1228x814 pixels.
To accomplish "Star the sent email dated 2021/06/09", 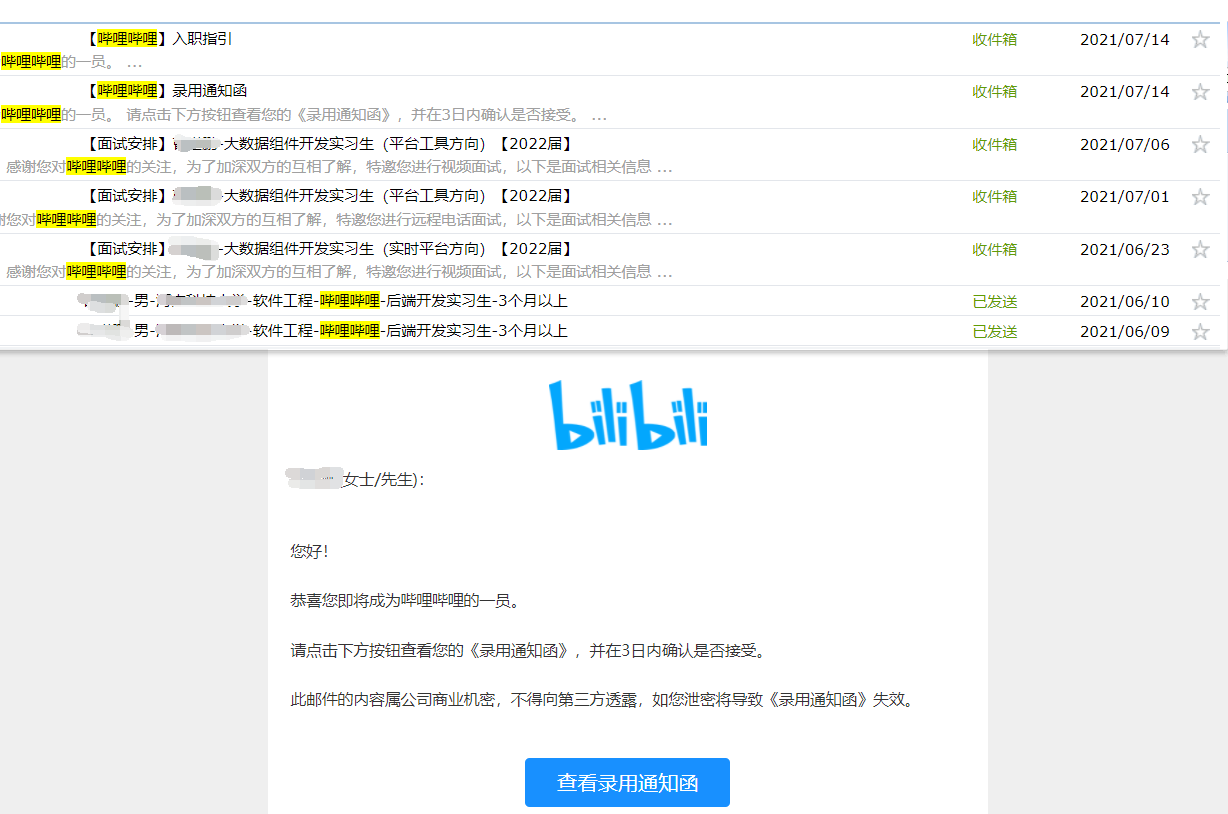I will 1200,332.
